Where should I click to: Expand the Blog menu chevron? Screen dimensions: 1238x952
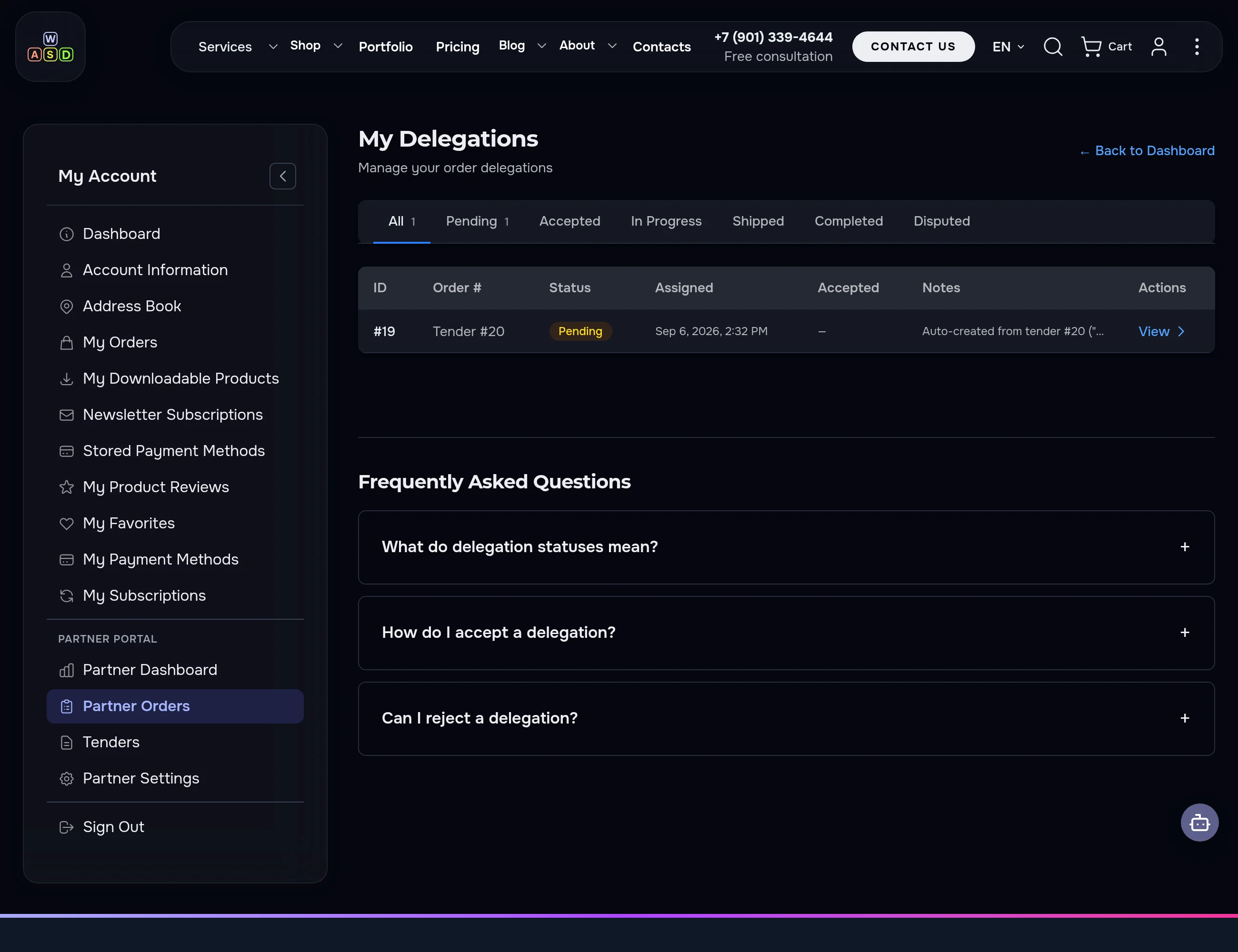pos(541,46)
